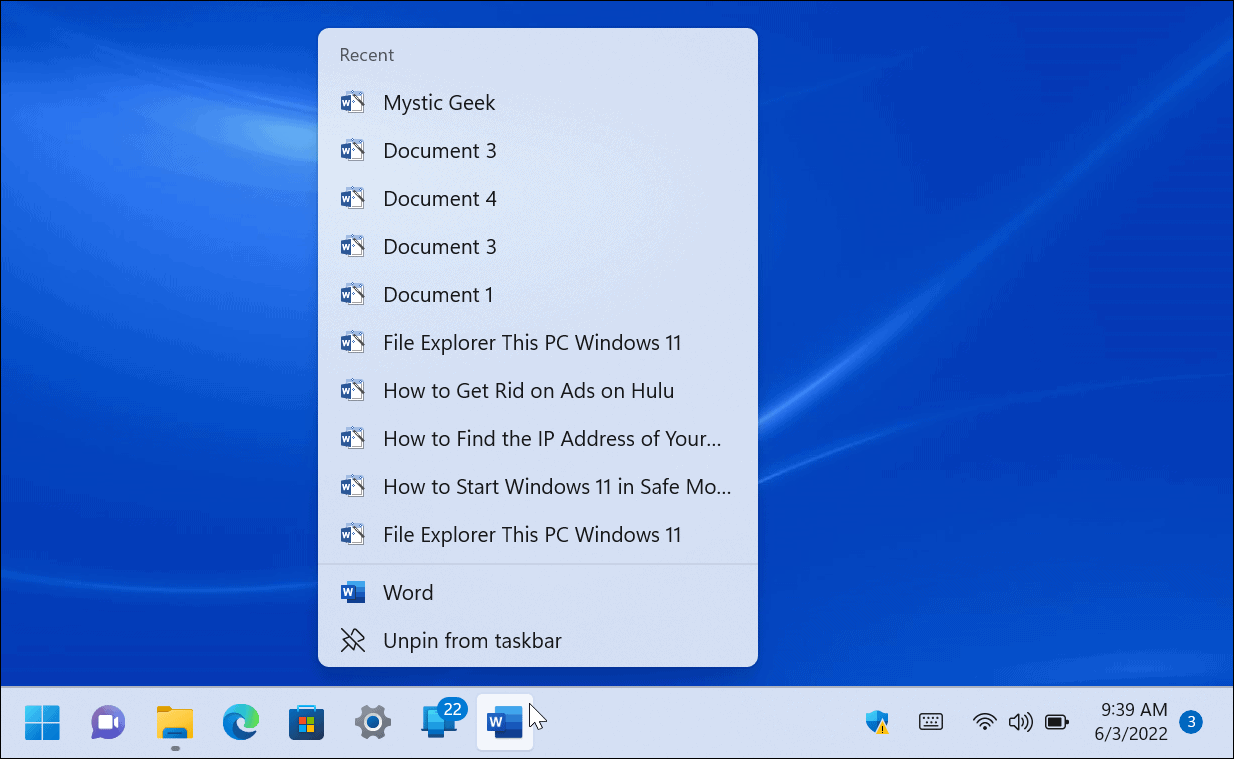
Task: Click the speaker icon to adjust volume
Action: pyautogui.click(x=1021, y=722)
